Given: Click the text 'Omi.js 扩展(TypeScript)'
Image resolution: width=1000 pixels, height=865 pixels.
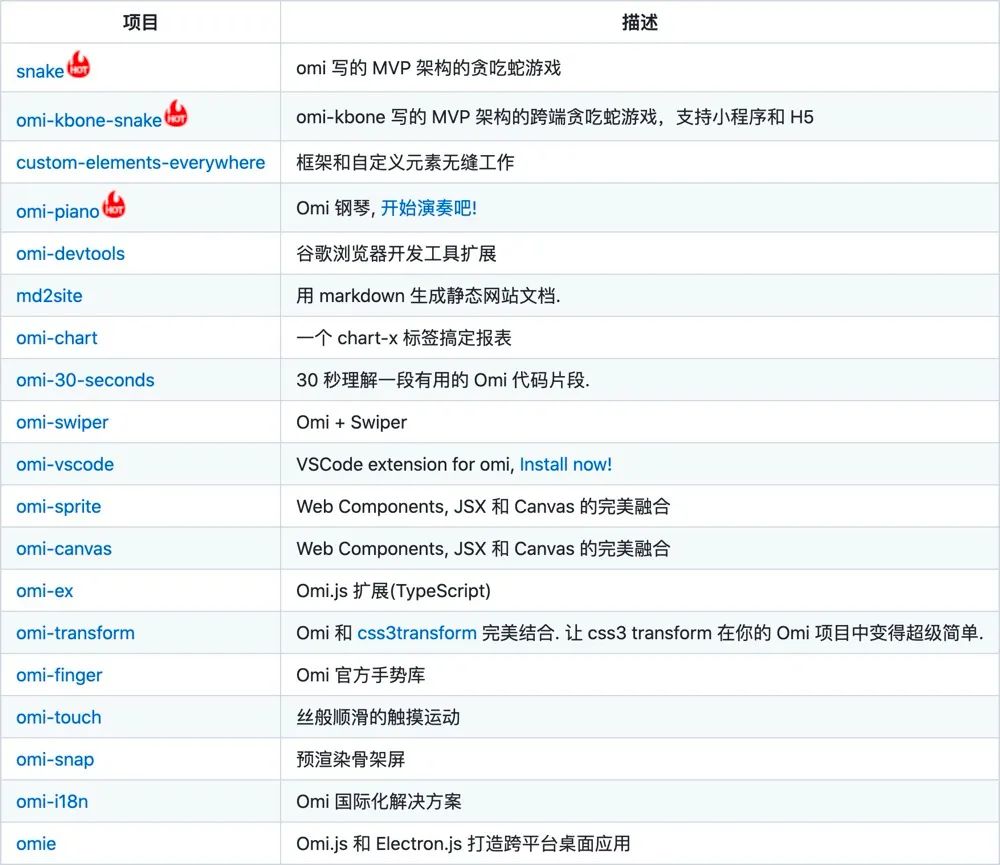Looking at the screenshot, I should 393,591.
